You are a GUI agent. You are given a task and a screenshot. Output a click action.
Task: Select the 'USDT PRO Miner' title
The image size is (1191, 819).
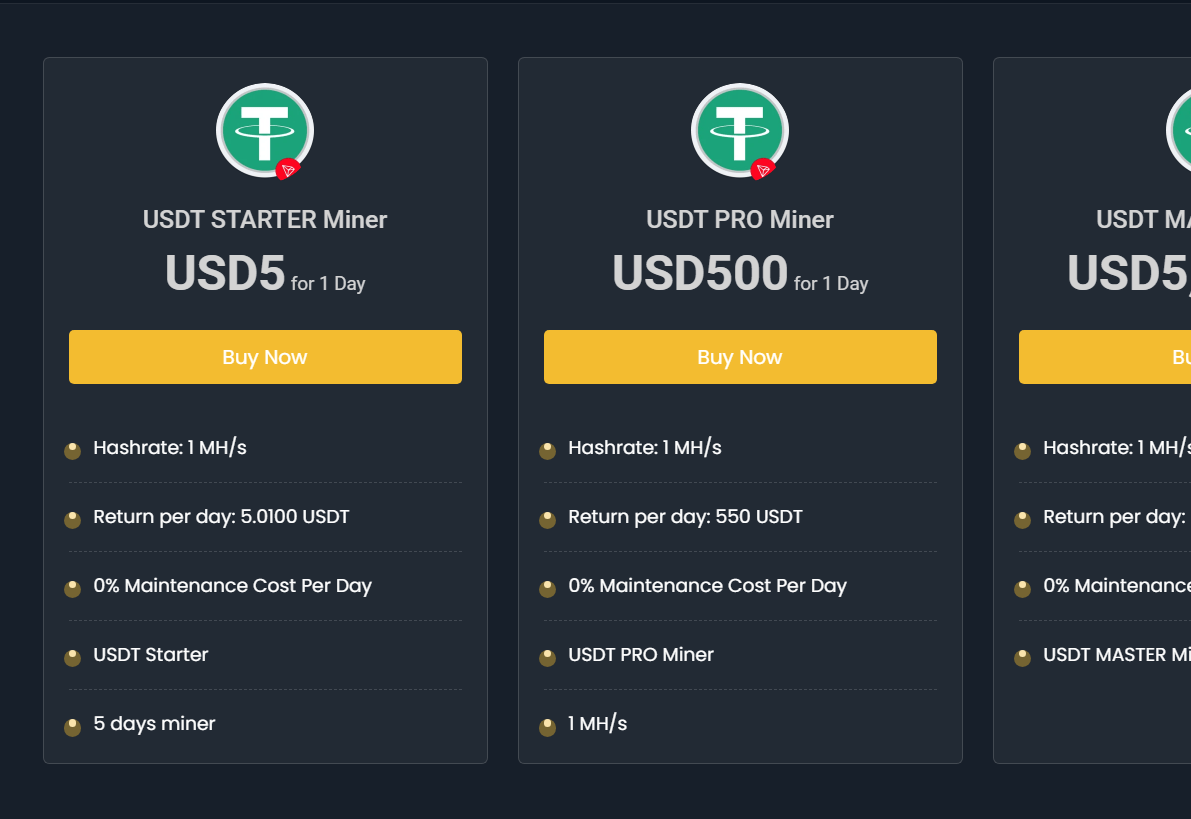[740, 220]
